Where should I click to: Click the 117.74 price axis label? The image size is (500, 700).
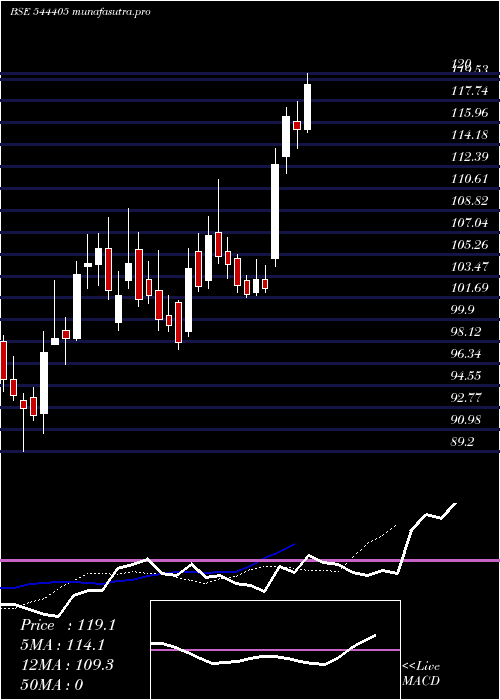pos(470,91)
